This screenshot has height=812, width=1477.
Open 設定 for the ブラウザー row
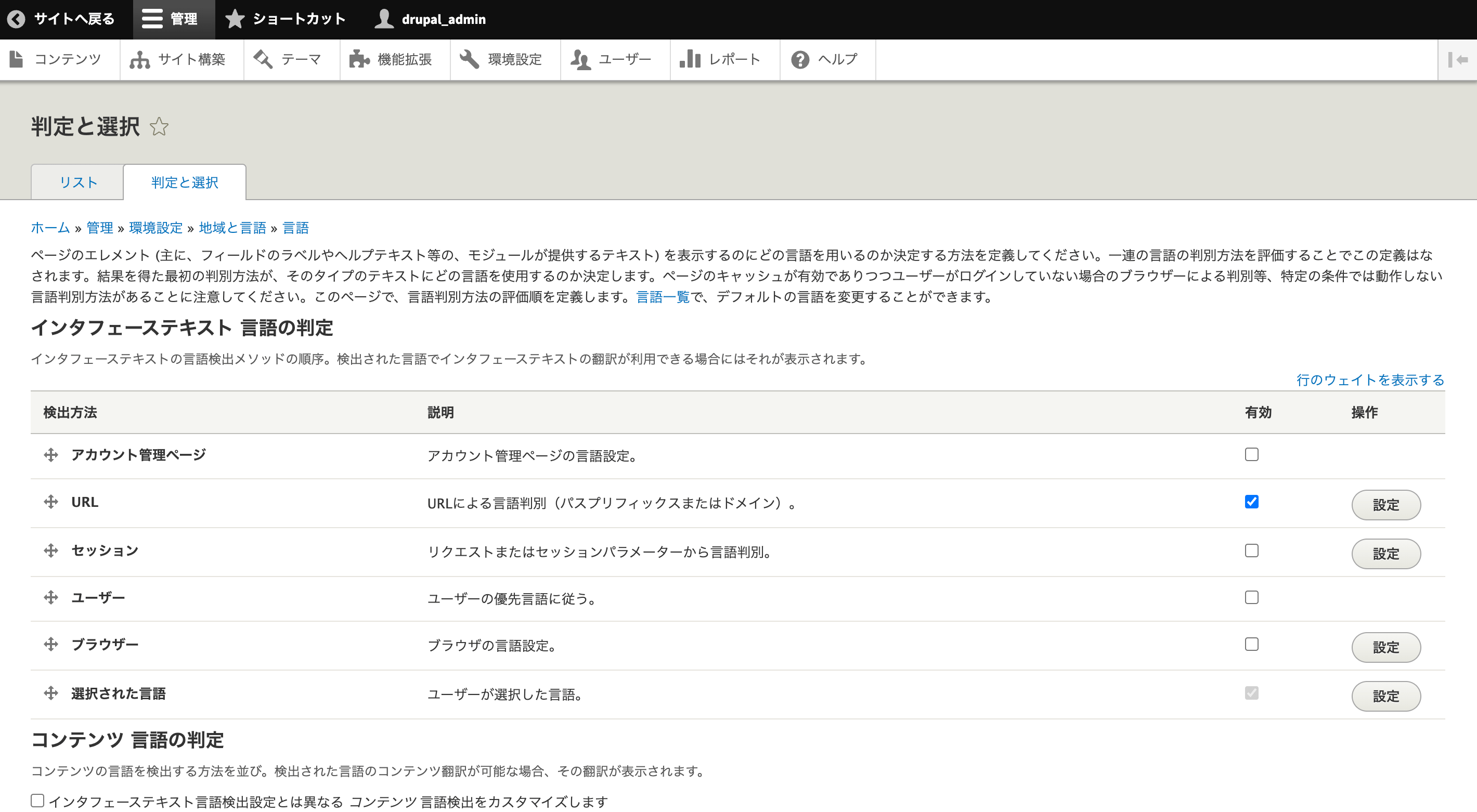click(1386, 648)
